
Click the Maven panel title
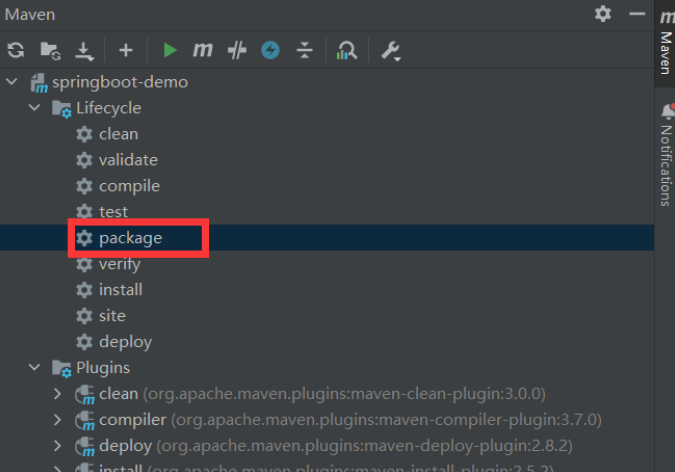[30, 14]
